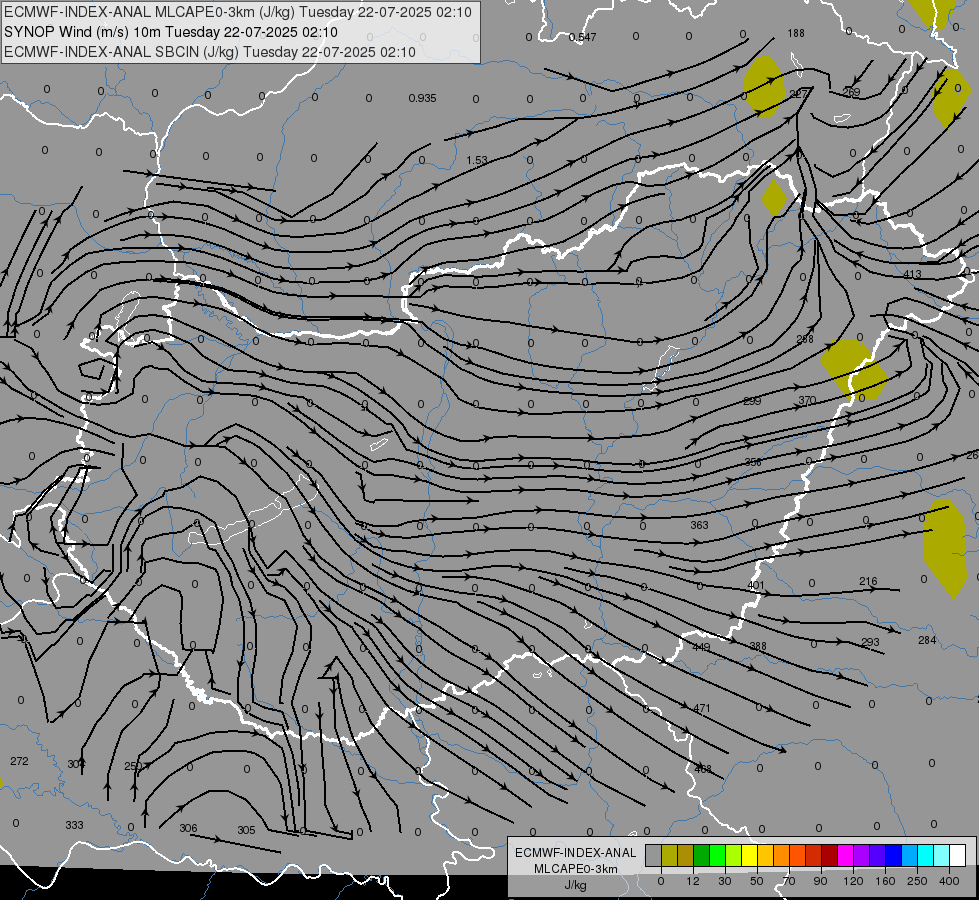This screenshot has height=900, width=979.
Task: Click the legend tick label '90'
Action: tap(820, 881)
